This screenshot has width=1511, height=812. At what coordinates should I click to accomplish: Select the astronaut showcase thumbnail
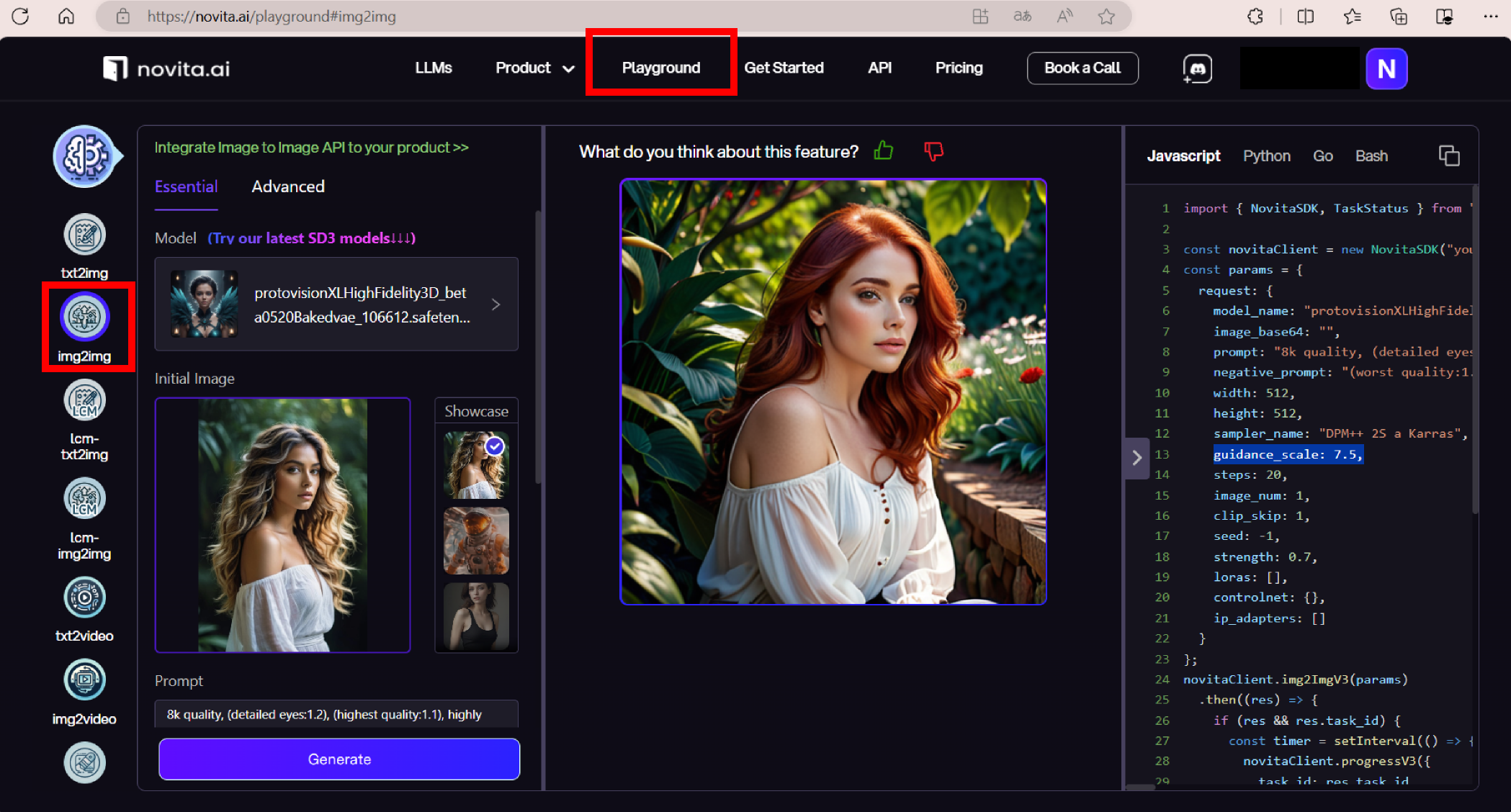[476, 541]
